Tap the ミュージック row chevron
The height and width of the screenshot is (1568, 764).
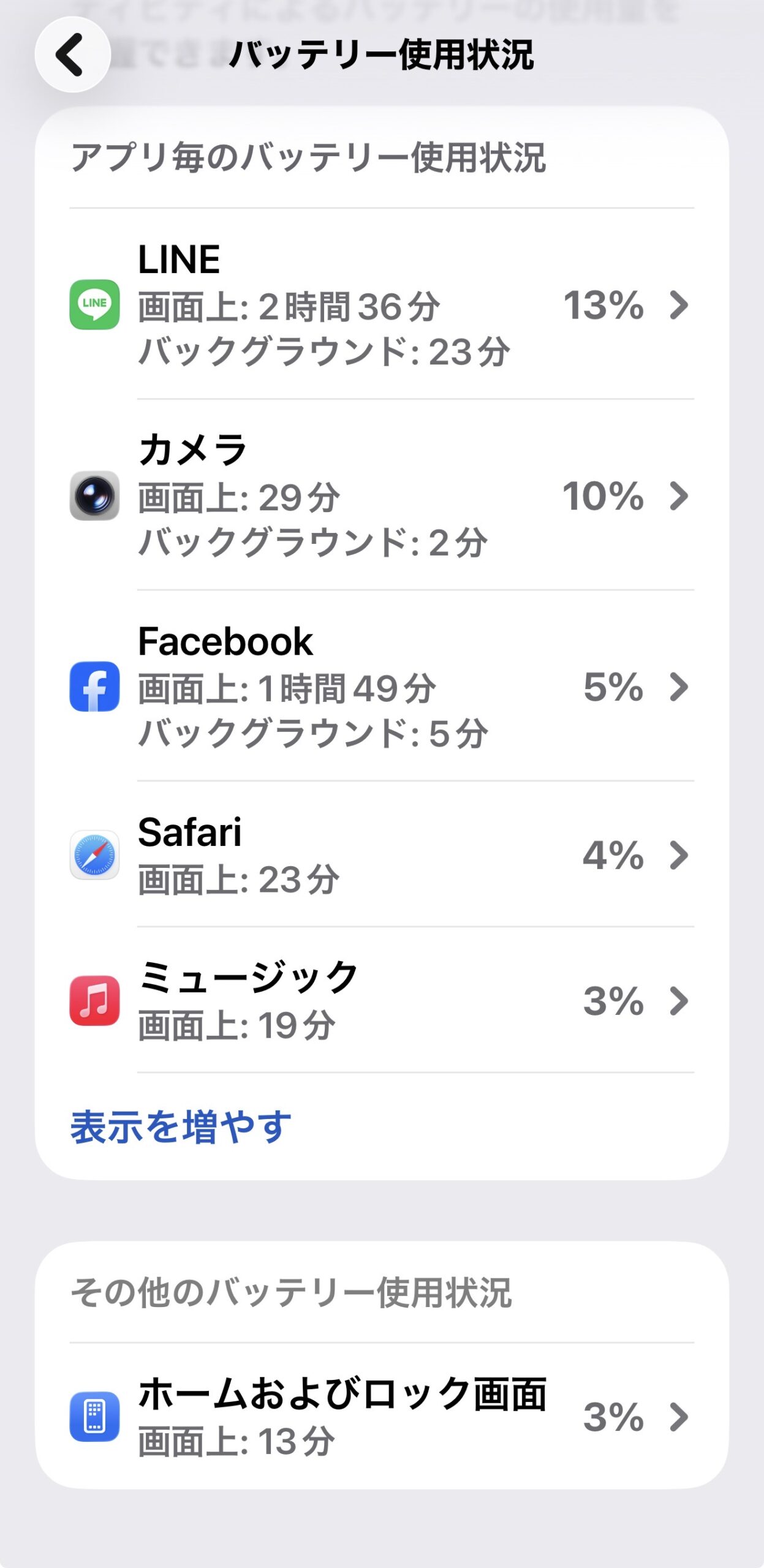[678, 1001]
